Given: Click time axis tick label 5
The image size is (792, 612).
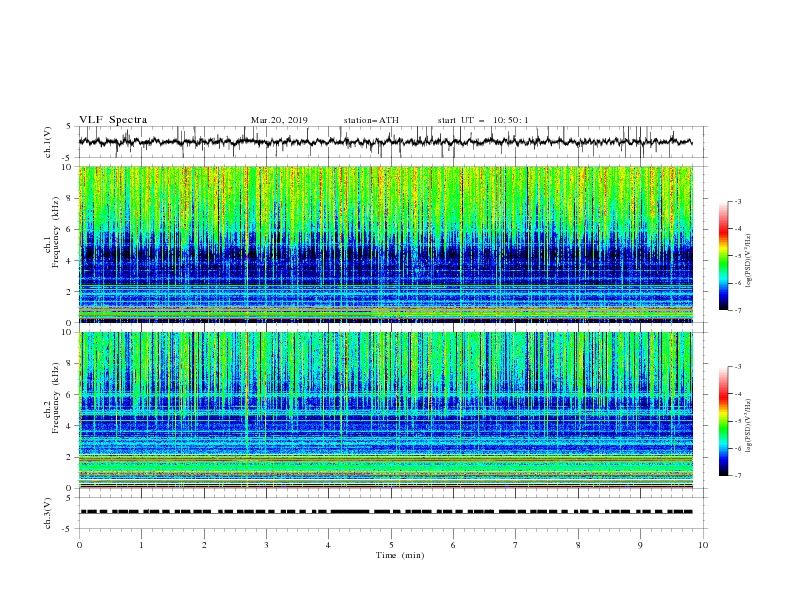Looking at the screenshot, I should coord(391,545).
